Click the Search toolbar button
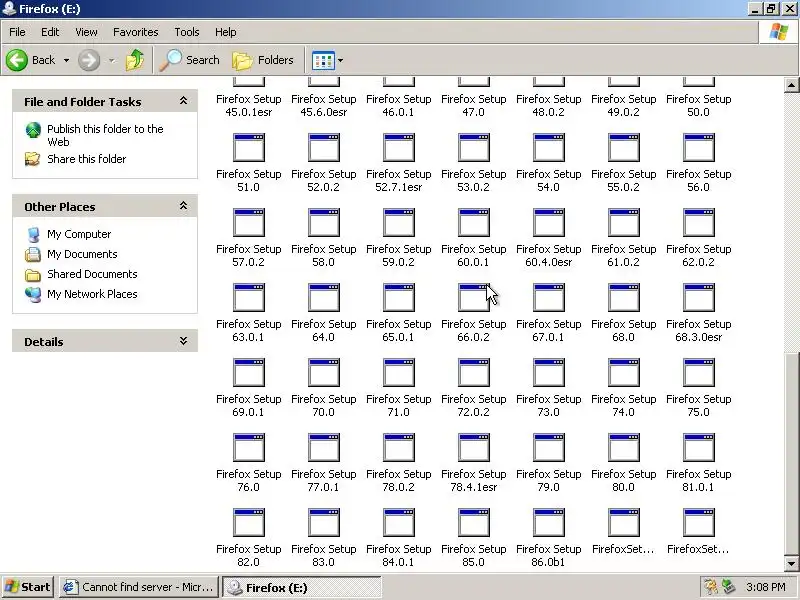Image resolution: width=800 pixels, height=600 pixels. (189, 60)
